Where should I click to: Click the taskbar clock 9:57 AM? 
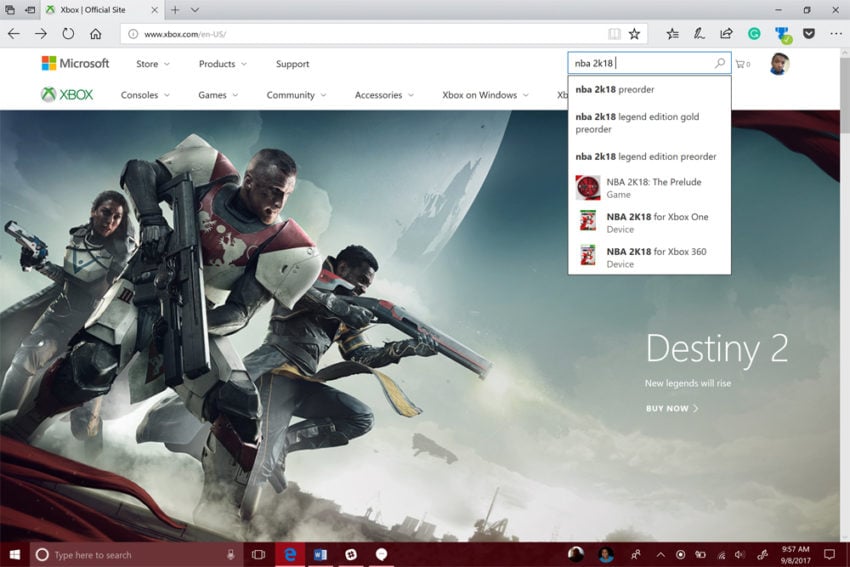tap(795, 555)
